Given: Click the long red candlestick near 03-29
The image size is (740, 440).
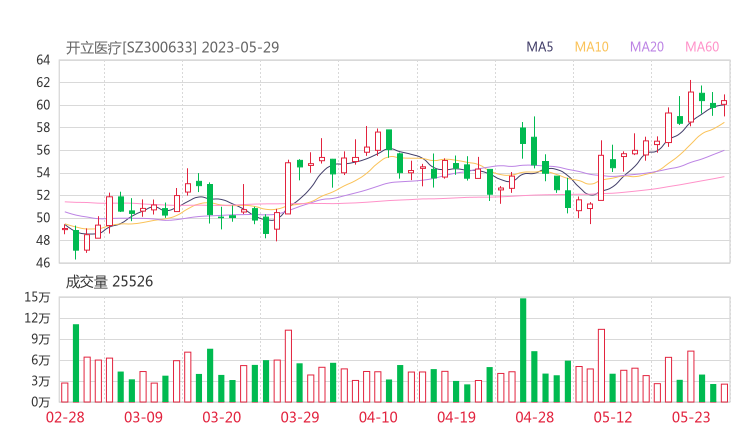Looking at the screenshot, I should click(288, 188).
